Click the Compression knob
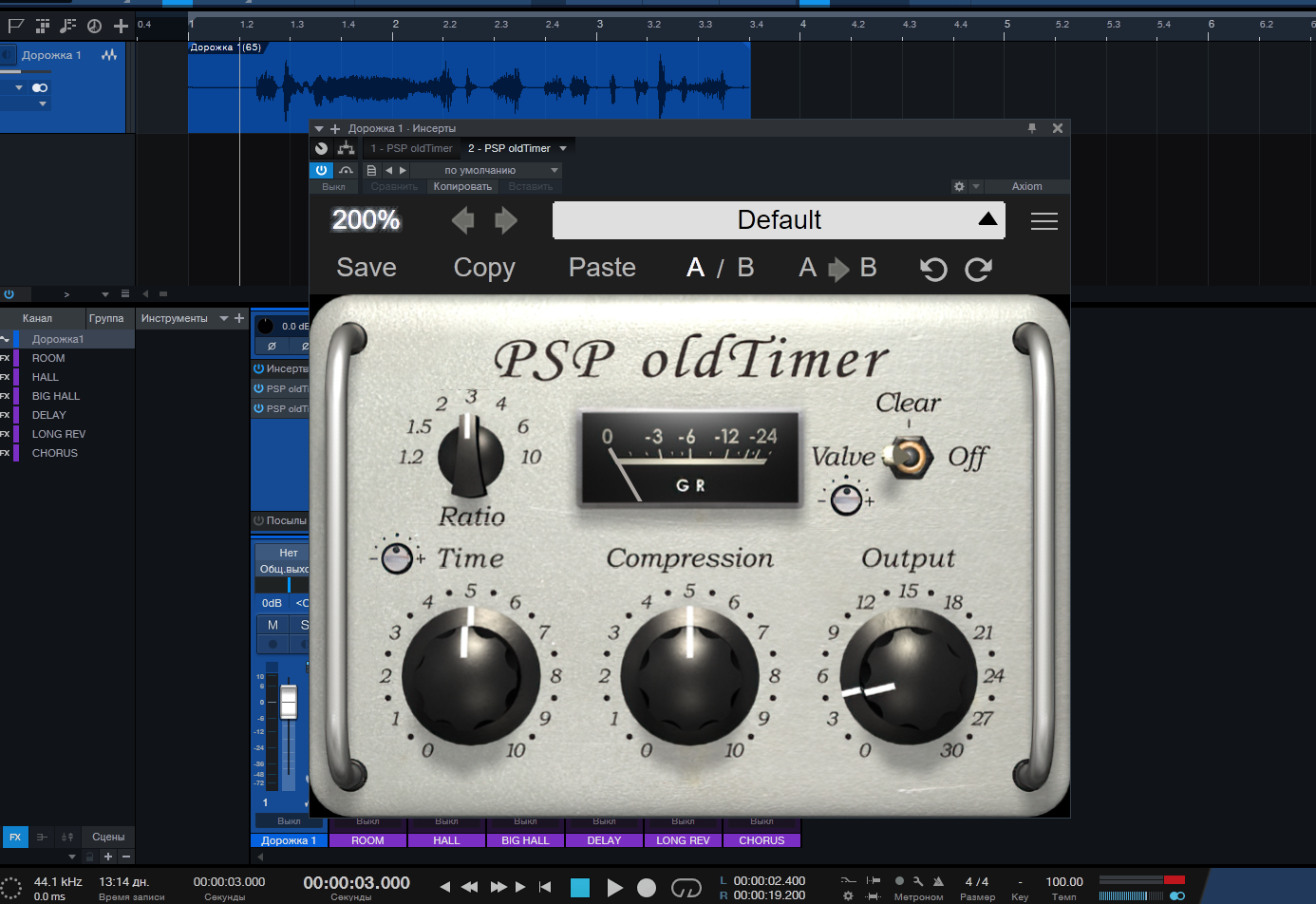Screen dimensions: 1316x904 689,675
